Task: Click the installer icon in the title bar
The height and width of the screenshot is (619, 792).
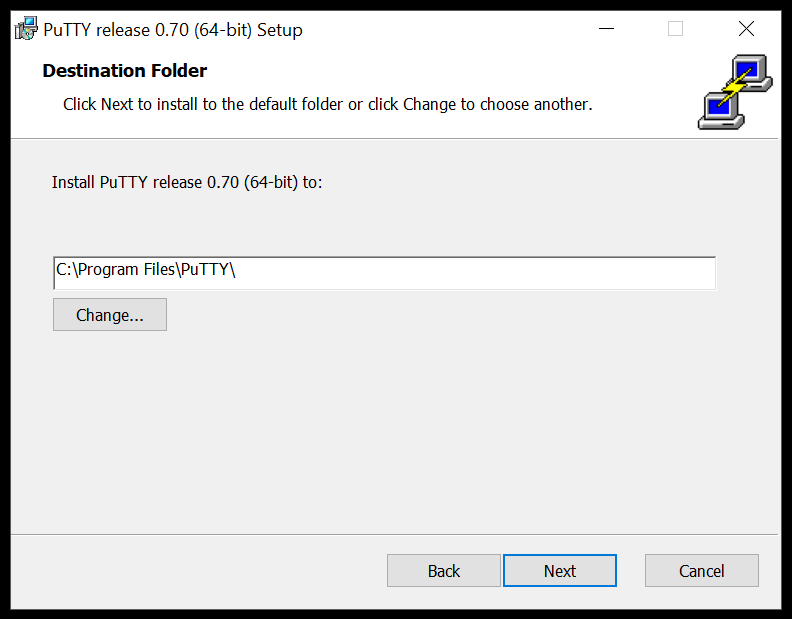Action: (x=26, y=29)
